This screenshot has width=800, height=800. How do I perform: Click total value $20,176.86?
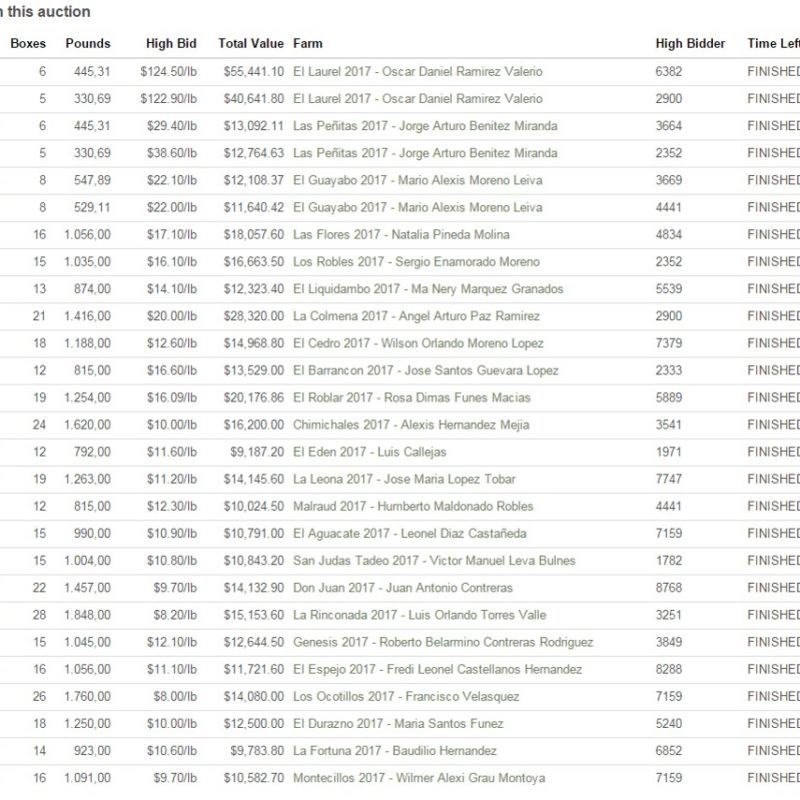point(254,397)
